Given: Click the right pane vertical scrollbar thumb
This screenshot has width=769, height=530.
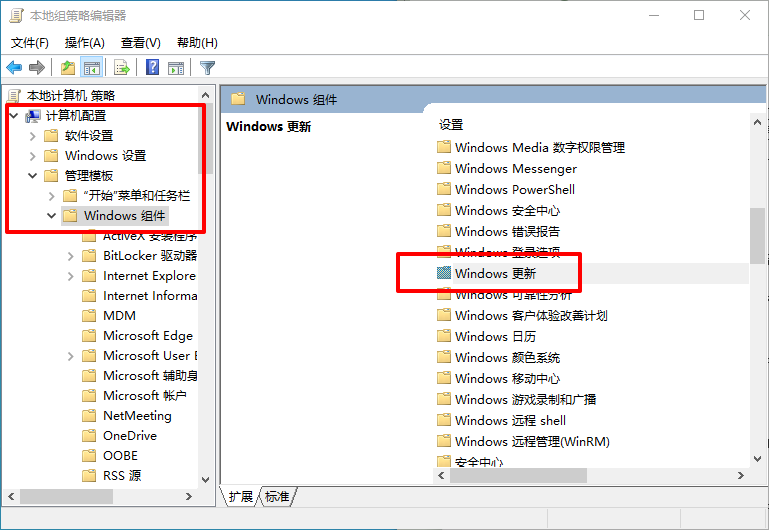Looking at the screenshot, I should point(757,234).
